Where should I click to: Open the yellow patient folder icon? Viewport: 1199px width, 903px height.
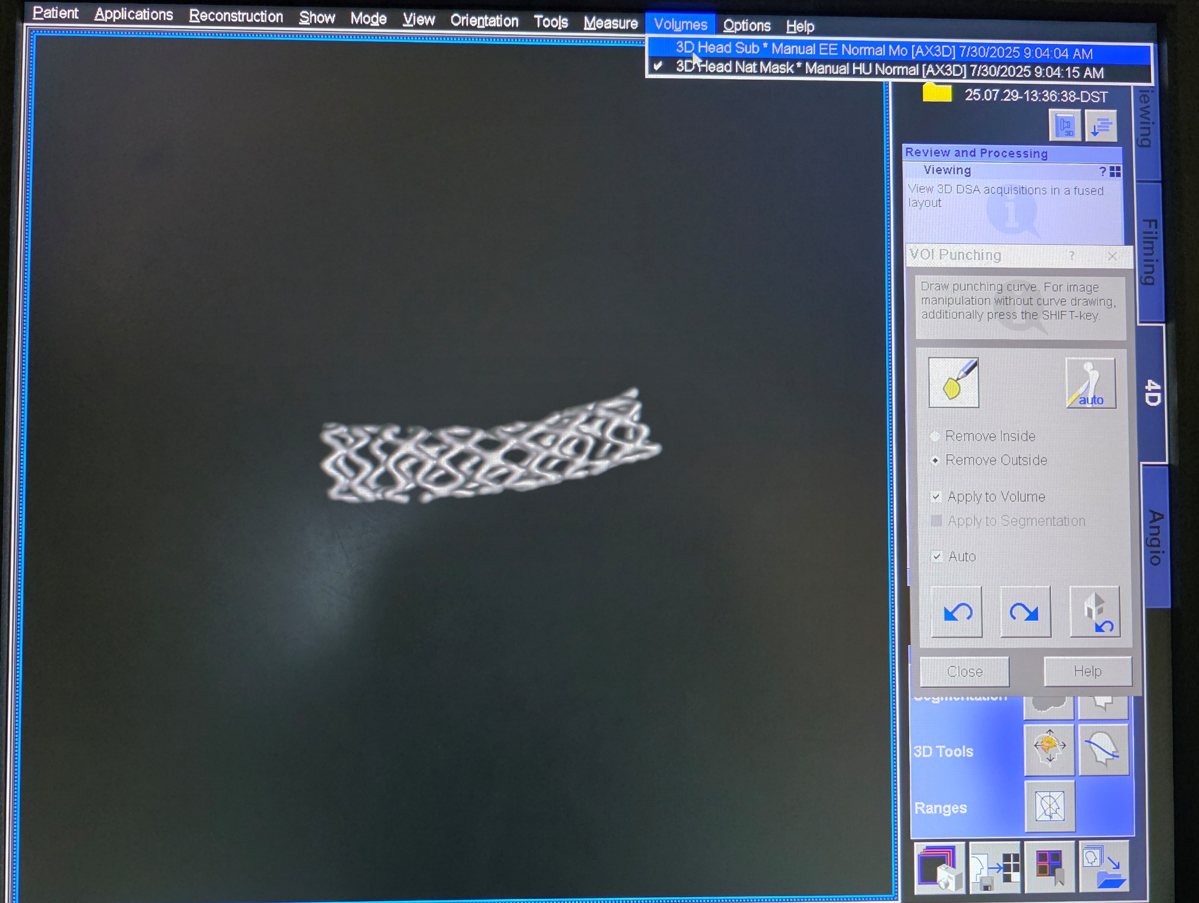pos(937,93)
